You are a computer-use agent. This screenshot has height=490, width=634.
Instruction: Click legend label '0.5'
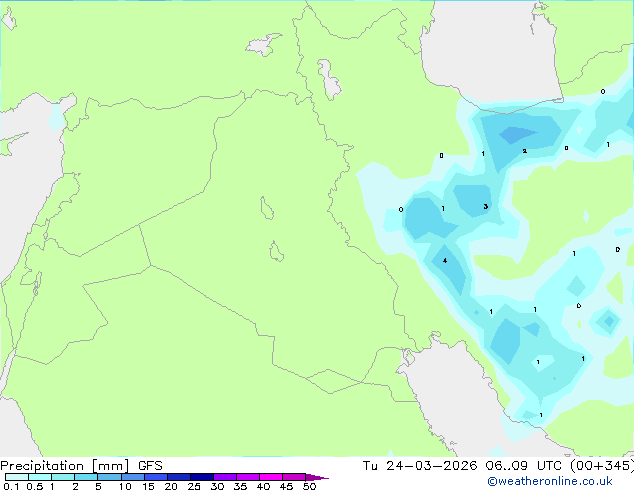34,486
